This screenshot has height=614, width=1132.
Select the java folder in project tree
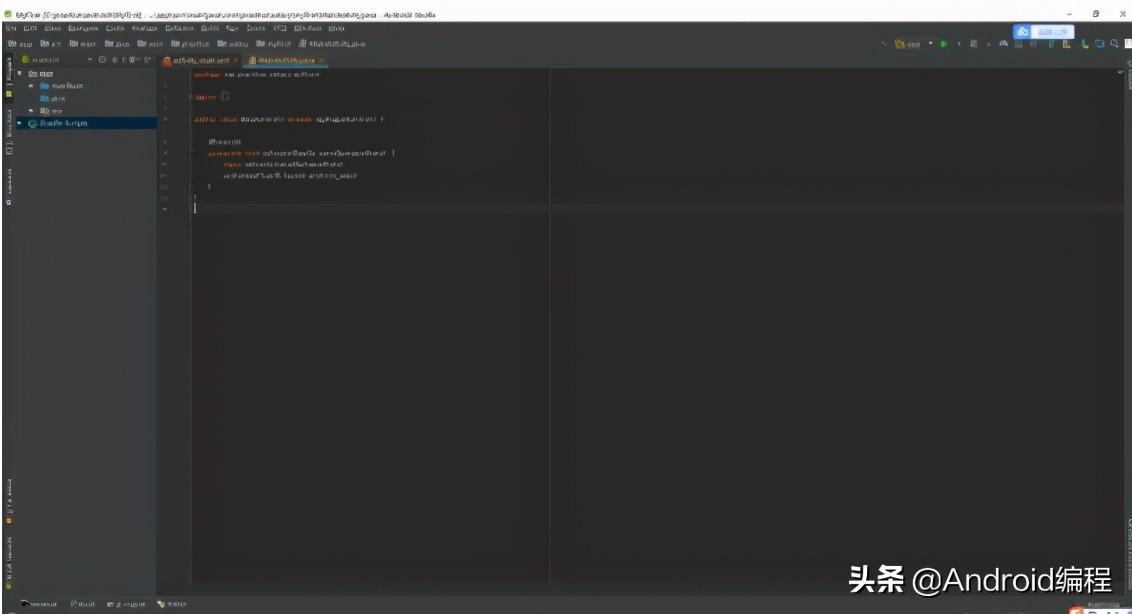coord(53,98)
